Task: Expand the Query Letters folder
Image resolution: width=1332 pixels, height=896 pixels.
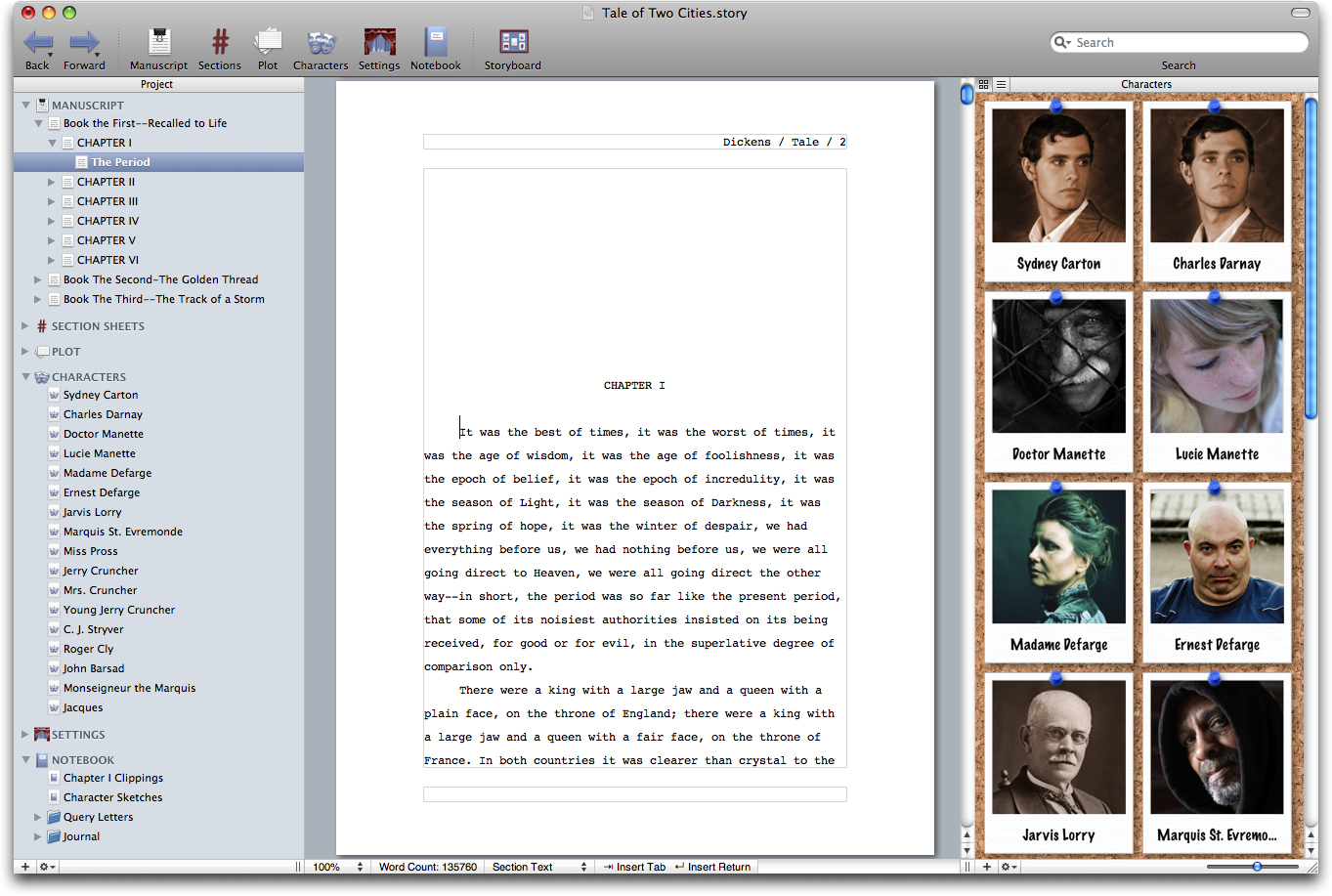Action: [x=38, y=817]
